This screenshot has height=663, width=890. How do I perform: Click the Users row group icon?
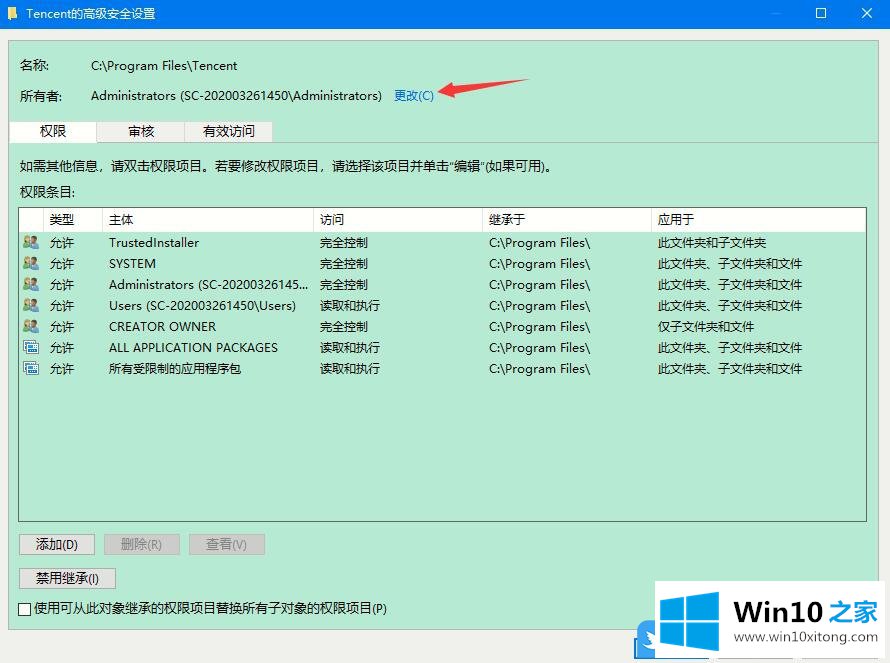point(31,305)
